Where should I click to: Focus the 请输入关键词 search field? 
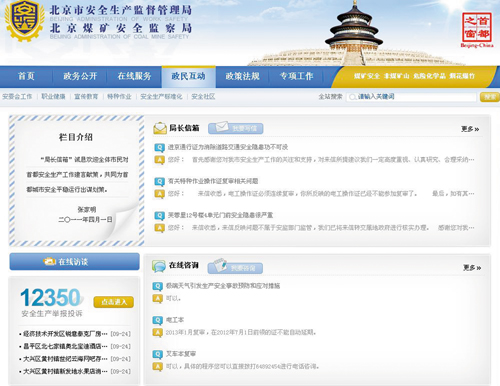click(x=411, y=97)
